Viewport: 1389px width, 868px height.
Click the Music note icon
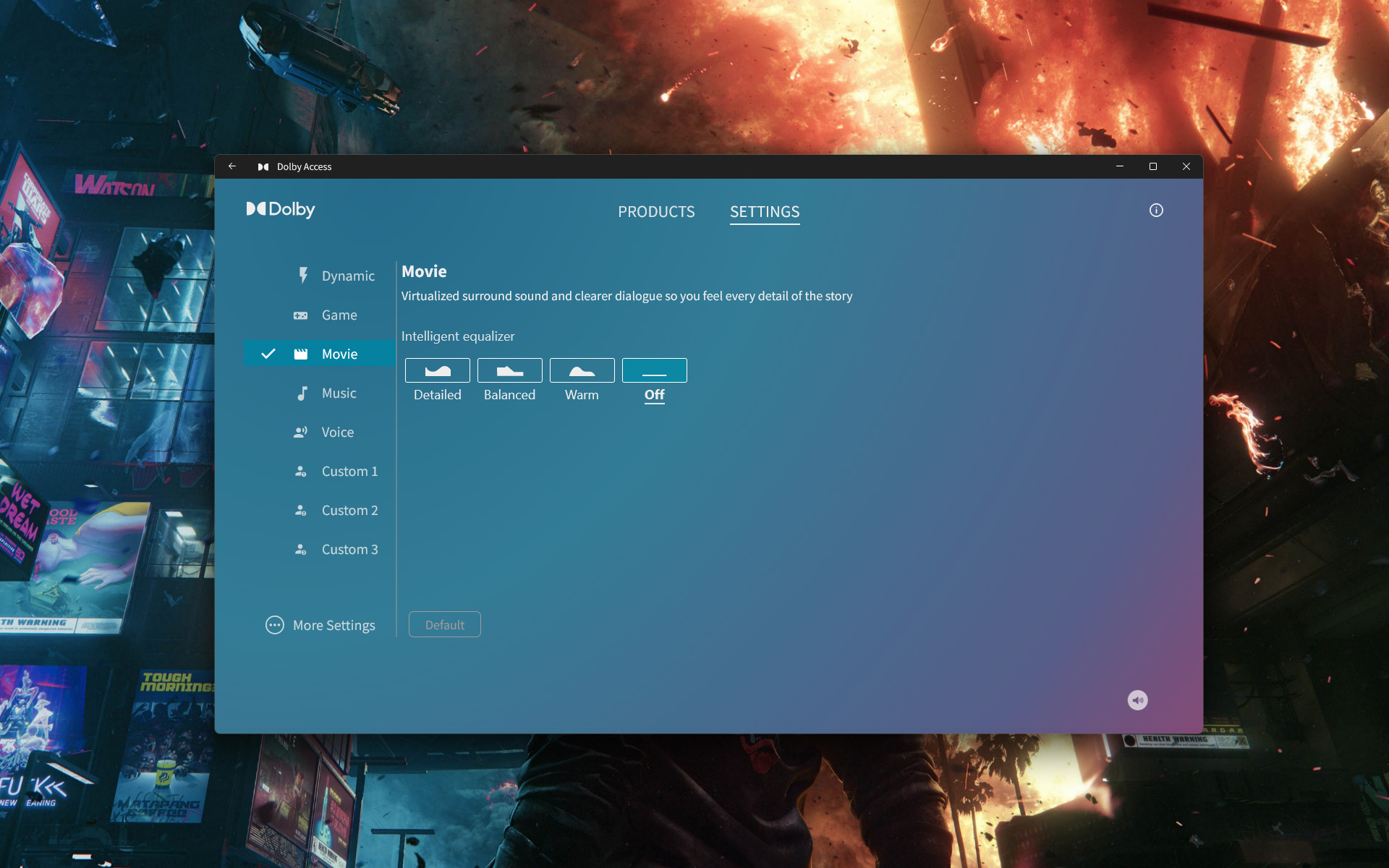pyautogui.click(x=302, y=393)
